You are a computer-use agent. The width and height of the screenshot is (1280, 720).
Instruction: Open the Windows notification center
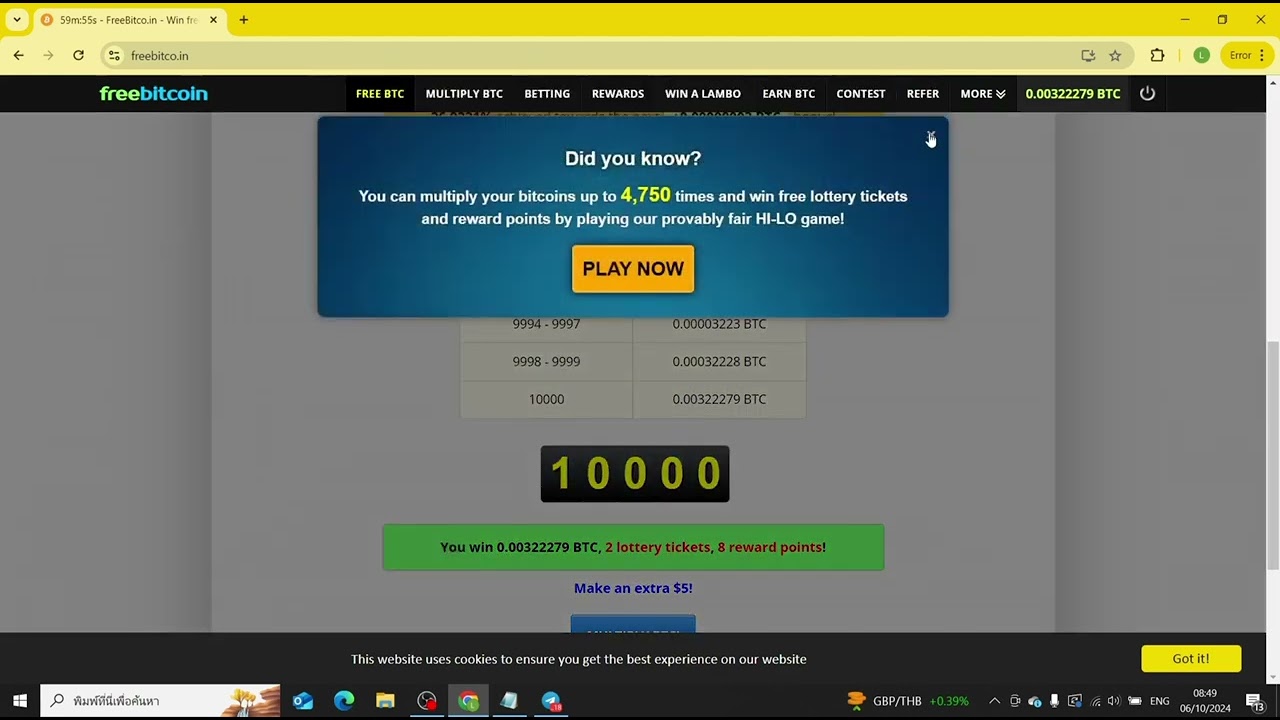(1254, 701)
